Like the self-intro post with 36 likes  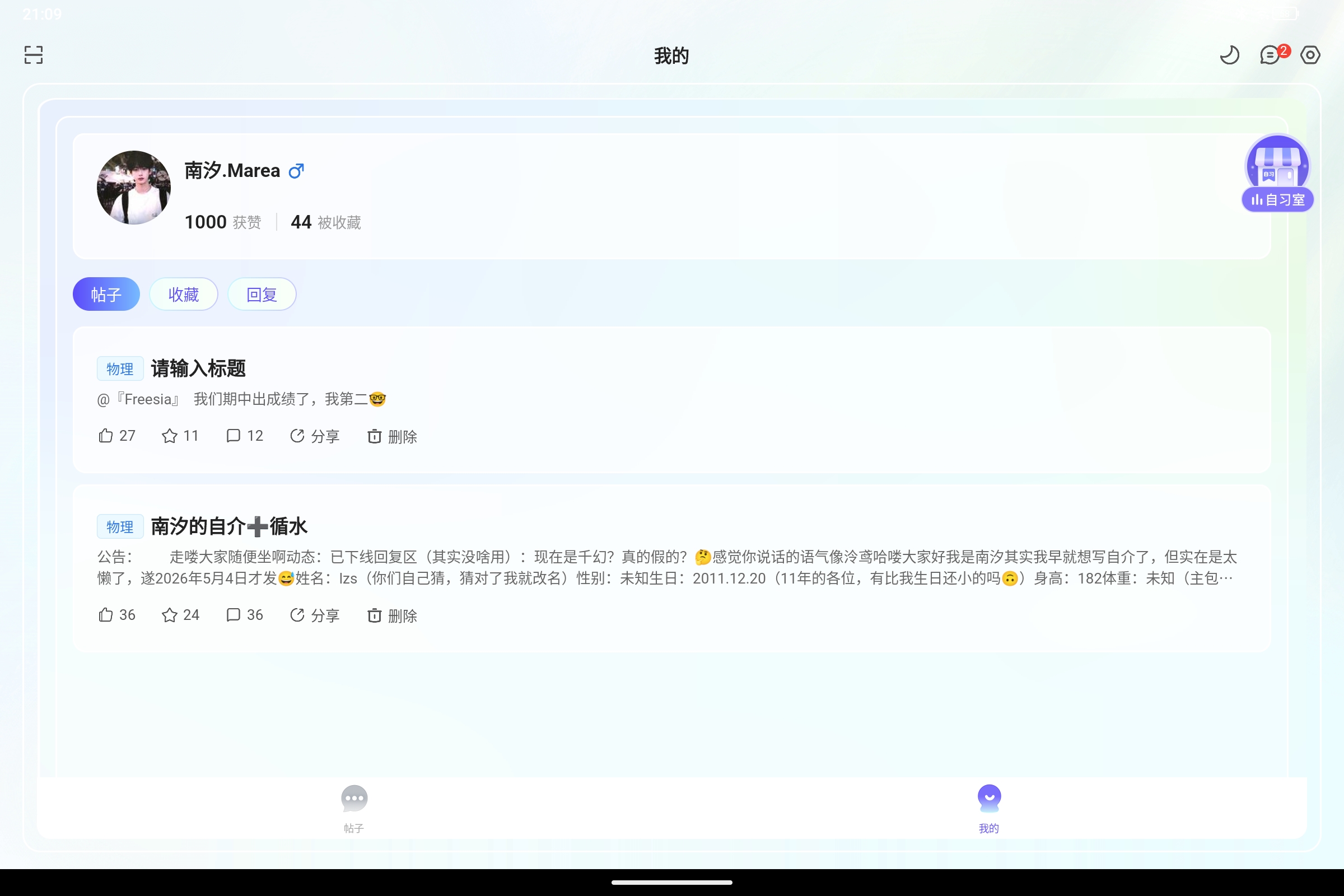116,615
